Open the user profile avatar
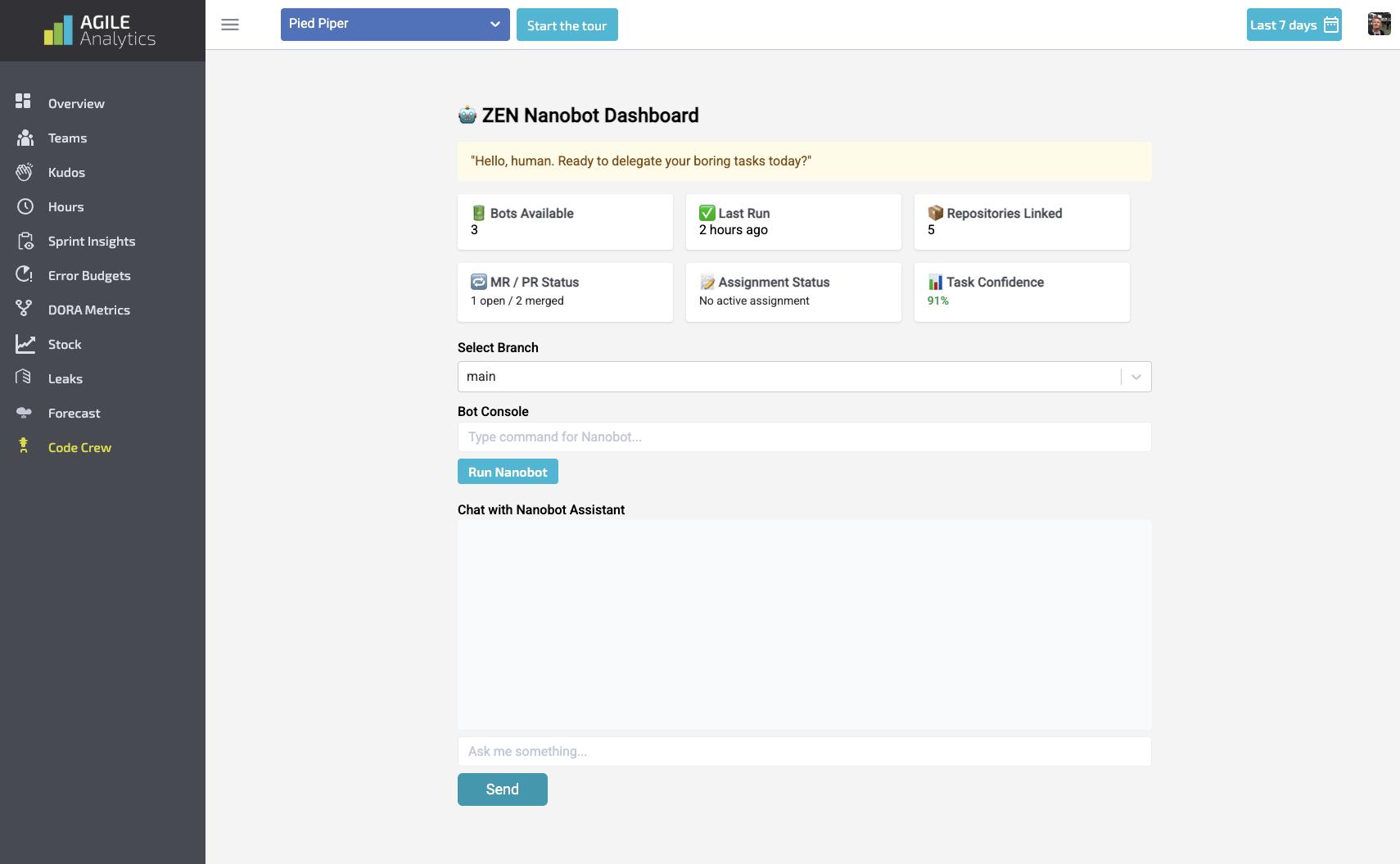 coord(1379,25)
